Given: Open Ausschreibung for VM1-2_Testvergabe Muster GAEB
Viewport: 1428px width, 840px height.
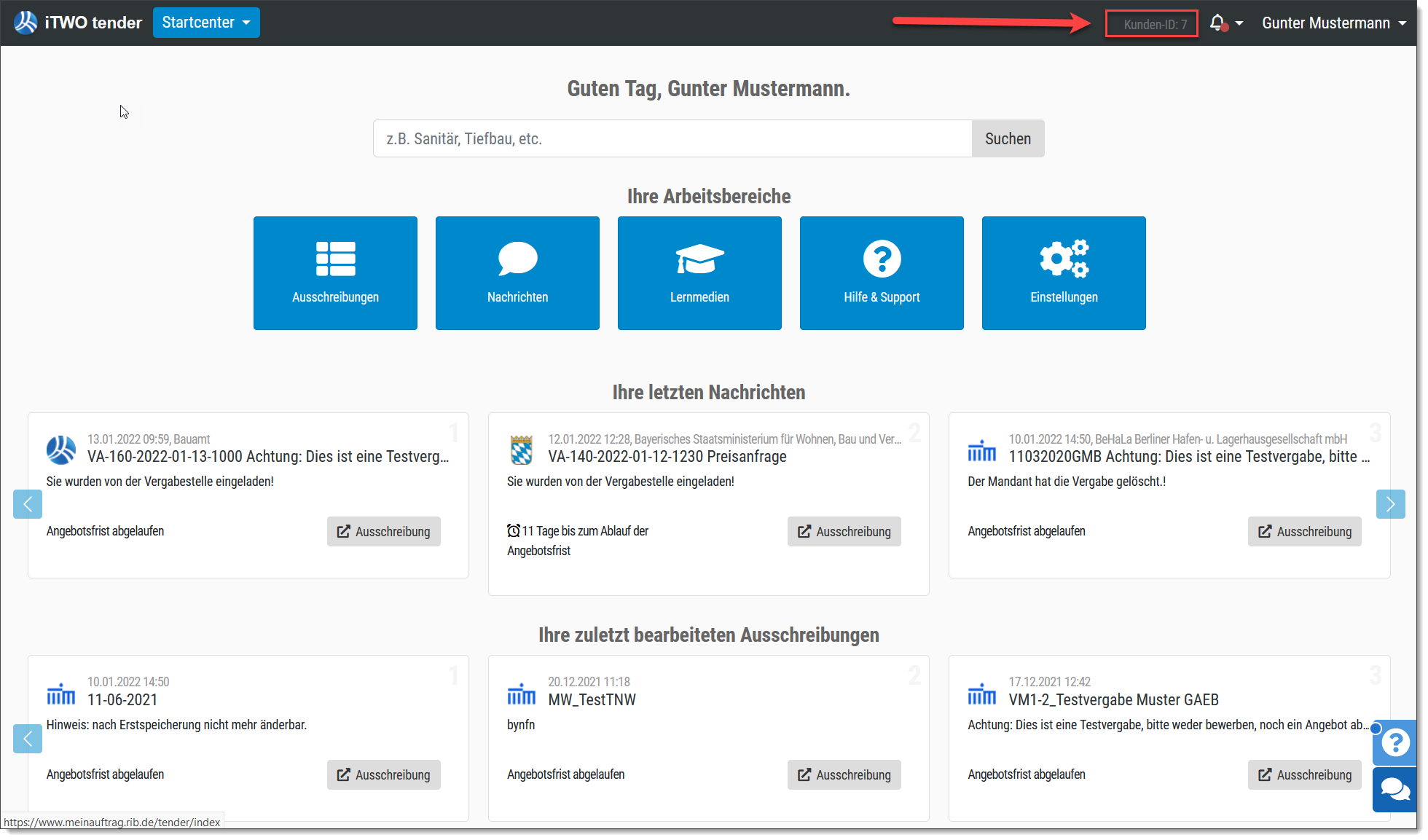Looking at the screenshot, I should point(1304,775).
